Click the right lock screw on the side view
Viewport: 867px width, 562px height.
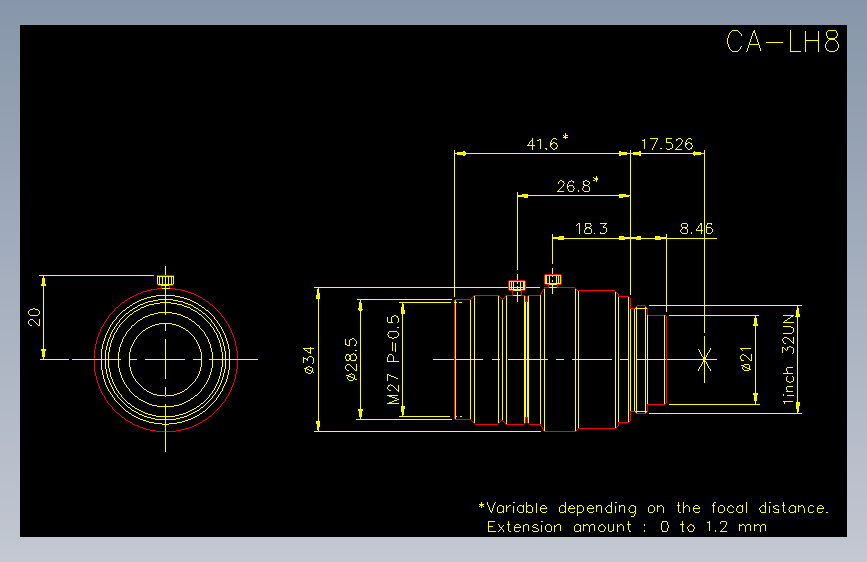[x=553, y=279]
